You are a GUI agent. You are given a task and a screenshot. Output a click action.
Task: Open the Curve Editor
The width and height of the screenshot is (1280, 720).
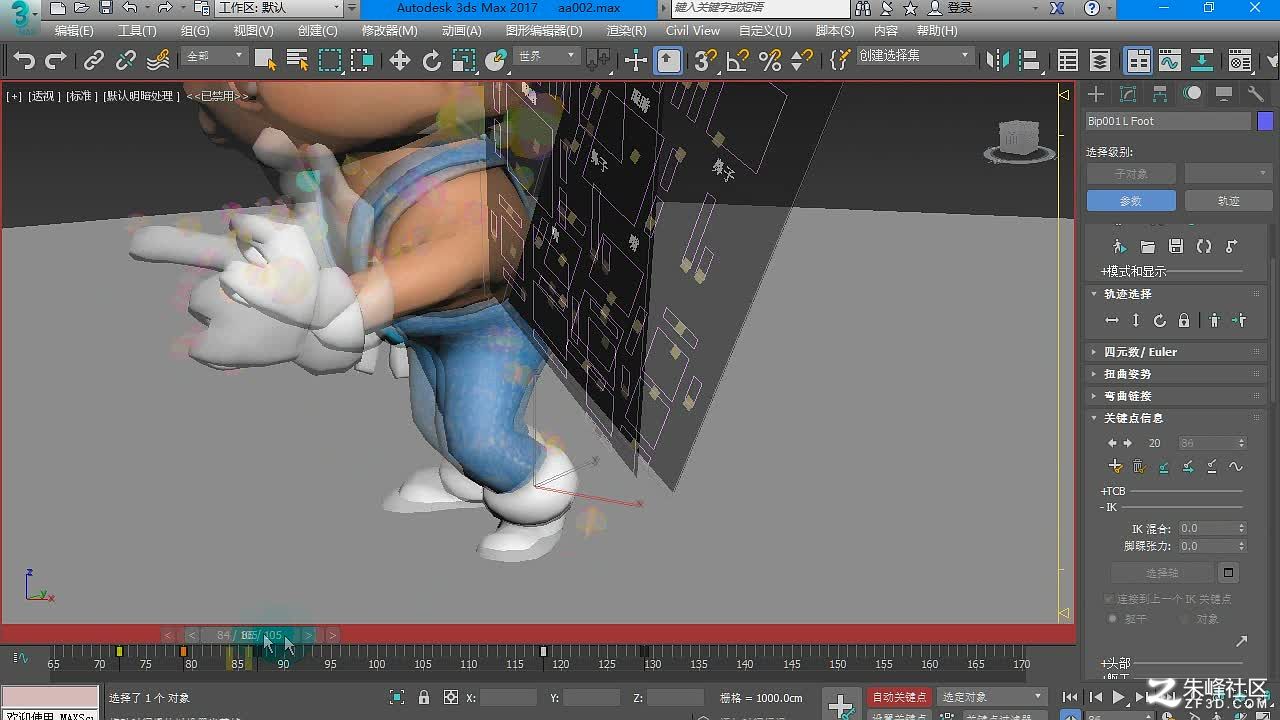click(1170, 61)
